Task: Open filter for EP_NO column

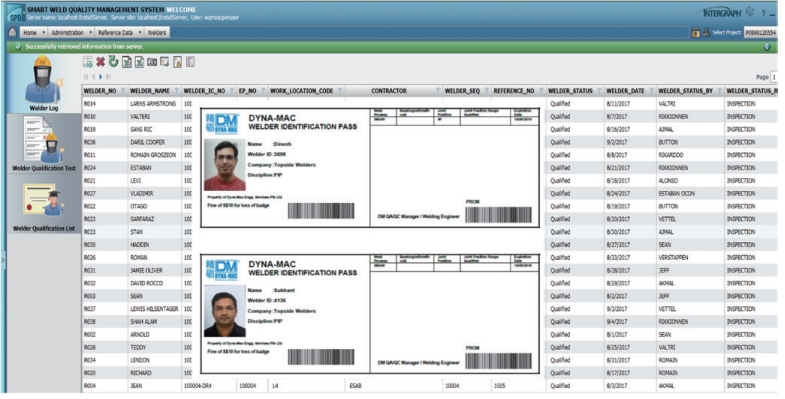Action: (x=263, y=91)
